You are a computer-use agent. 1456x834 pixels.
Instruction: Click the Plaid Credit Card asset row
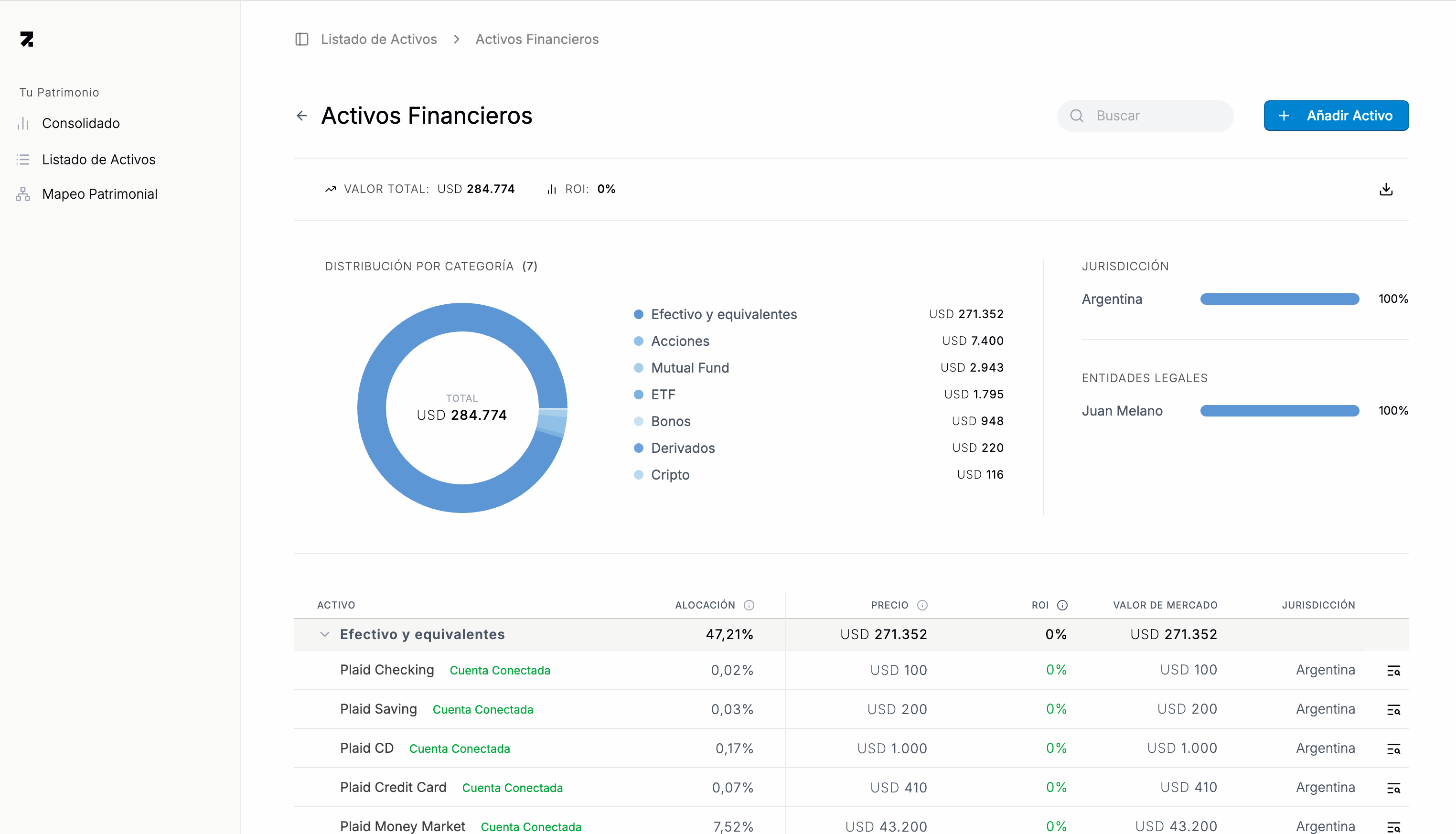(393, 788)
